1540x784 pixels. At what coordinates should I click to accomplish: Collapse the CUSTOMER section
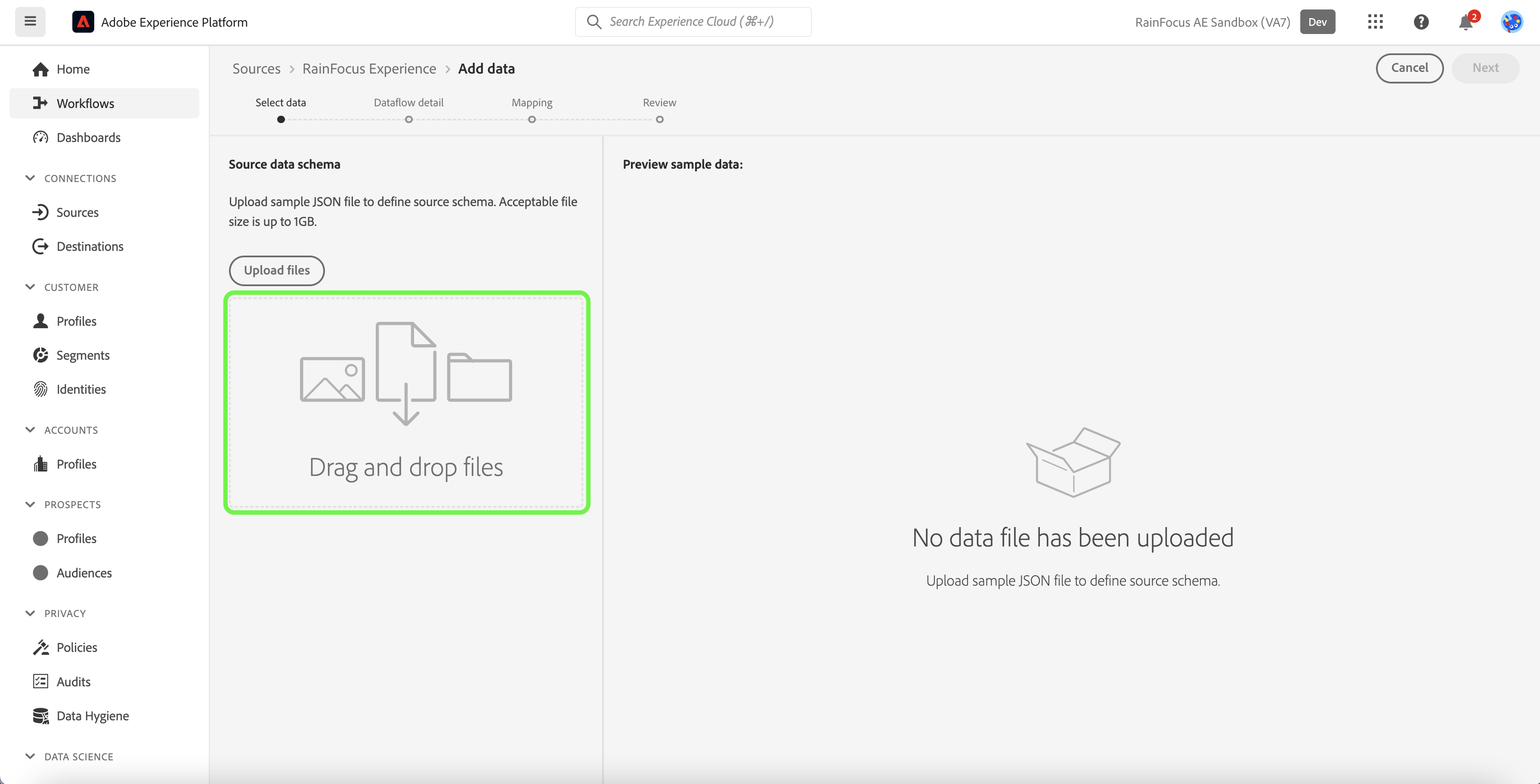coord(31,287)
